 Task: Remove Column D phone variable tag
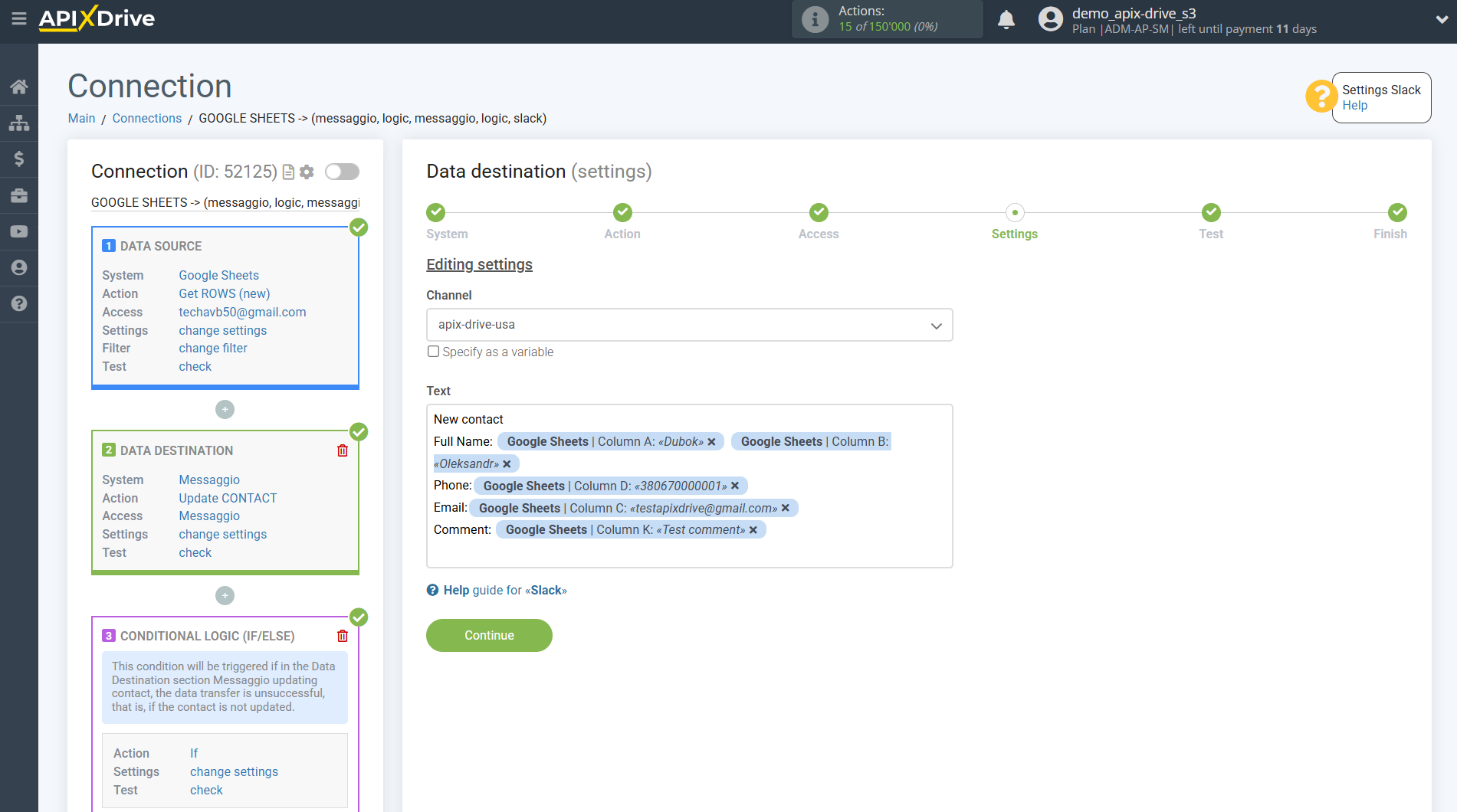(735, 486)
